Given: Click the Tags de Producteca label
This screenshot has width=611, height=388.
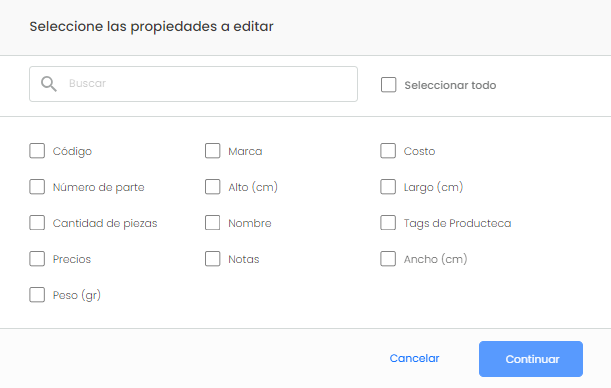Looking at the screenshot, I should pyautogui.click(x=457, y=223).
